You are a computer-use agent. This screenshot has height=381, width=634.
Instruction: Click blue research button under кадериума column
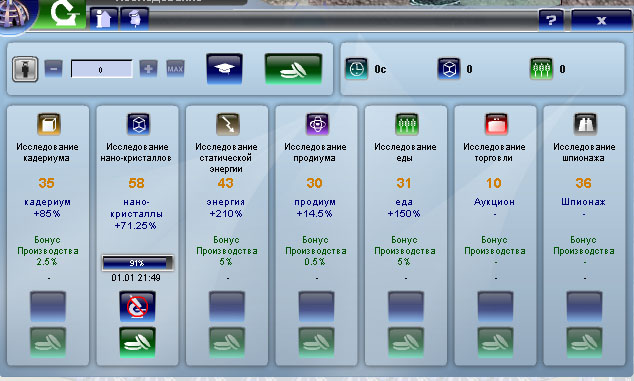(48, 306)
